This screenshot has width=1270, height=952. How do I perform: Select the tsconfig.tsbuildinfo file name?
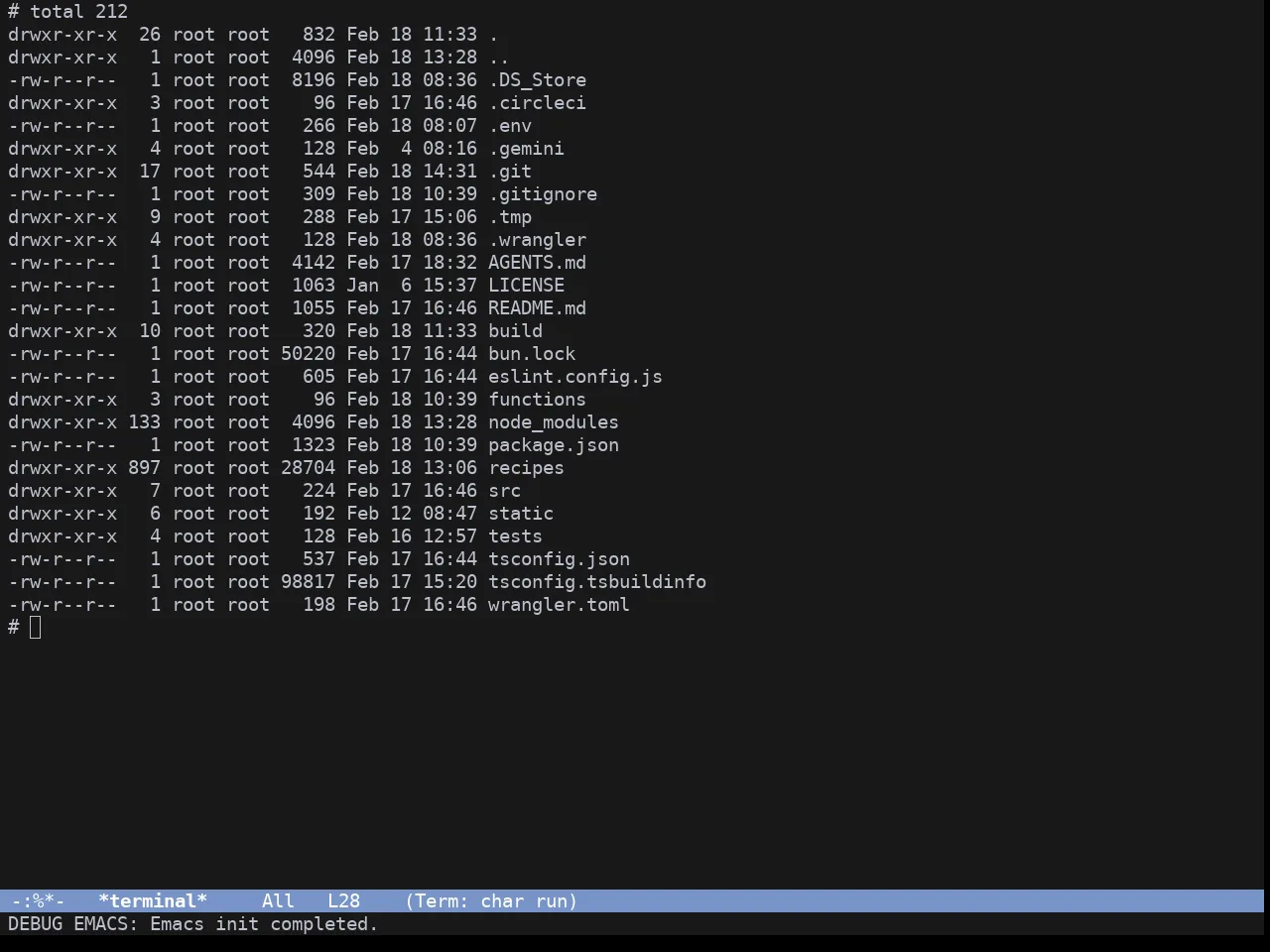point(596,582)
